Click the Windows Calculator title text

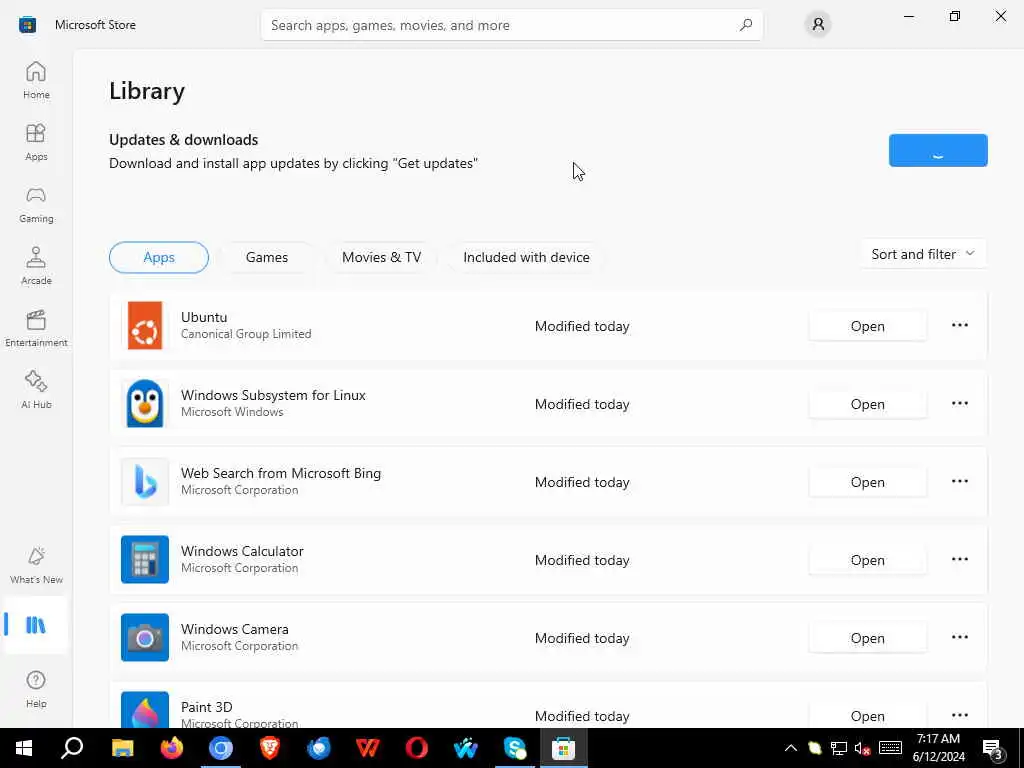point(242,551)
